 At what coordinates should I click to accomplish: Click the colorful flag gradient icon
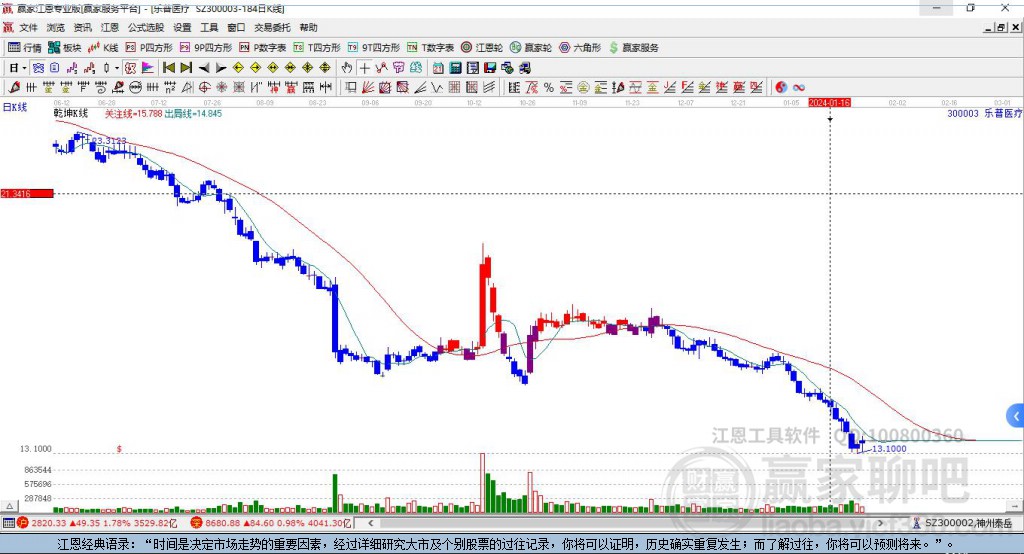pos(148,67)
